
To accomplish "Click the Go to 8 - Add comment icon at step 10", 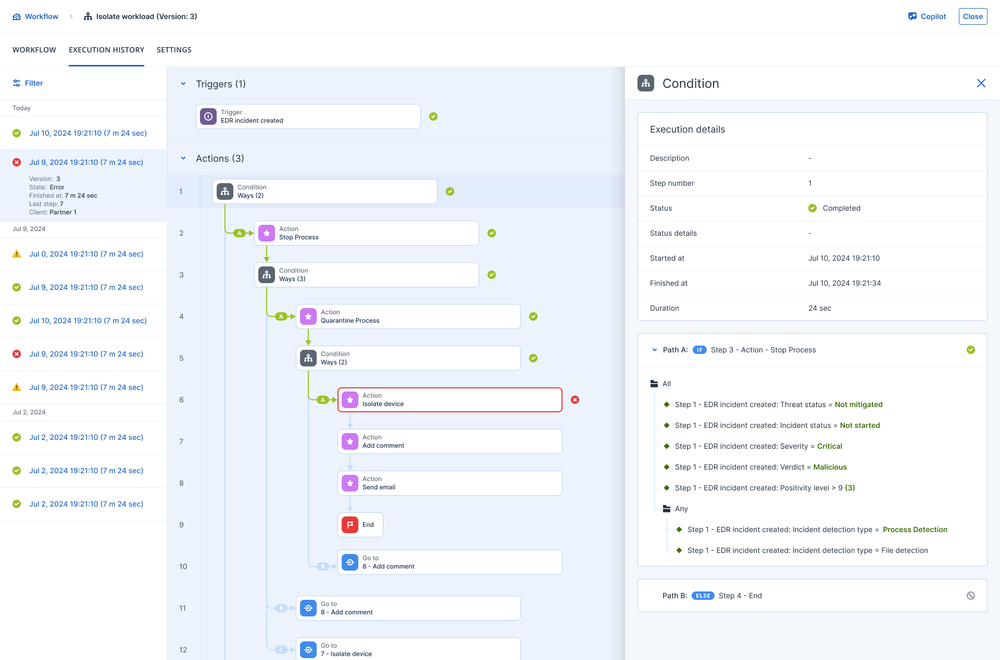I will coord(350,562).
